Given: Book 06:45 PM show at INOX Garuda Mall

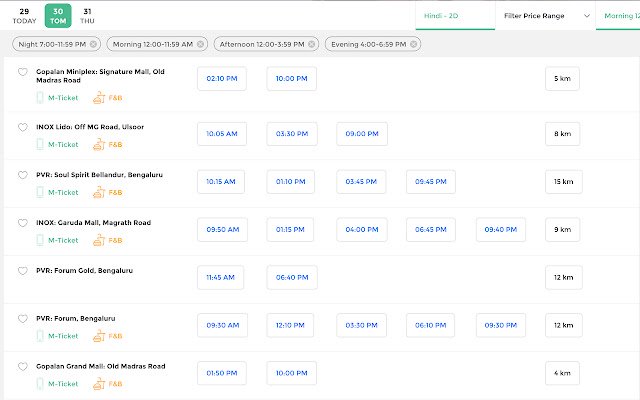Looking at the screenshot, I should coord(431,229).
